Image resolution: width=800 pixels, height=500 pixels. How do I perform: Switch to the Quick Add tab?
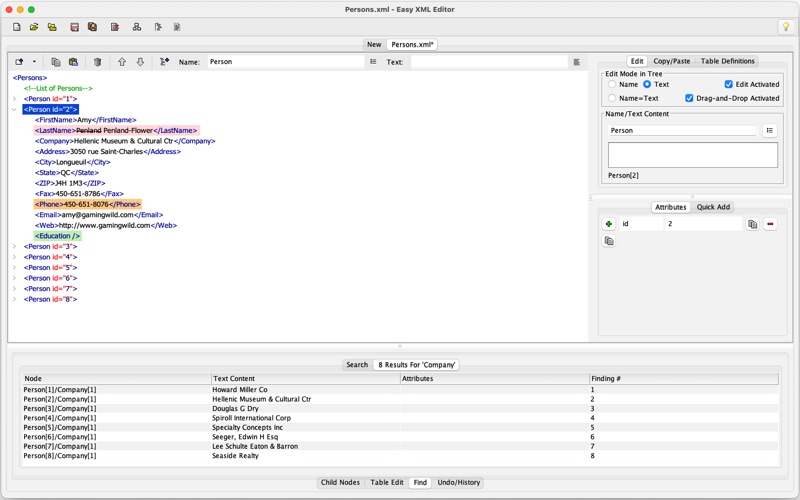(x=713, y=207)
